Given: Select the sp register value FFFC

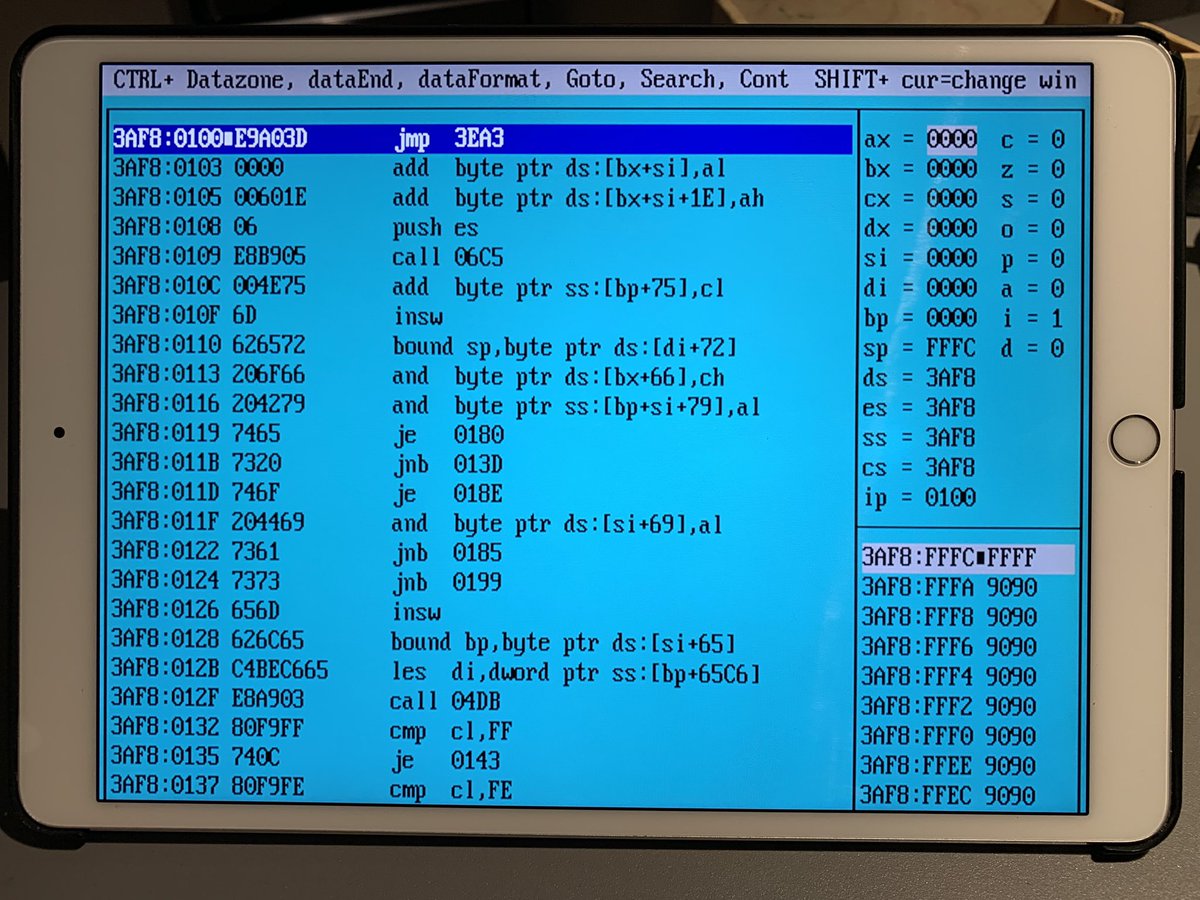Looking at the screenshot, I should click(952, 349).
